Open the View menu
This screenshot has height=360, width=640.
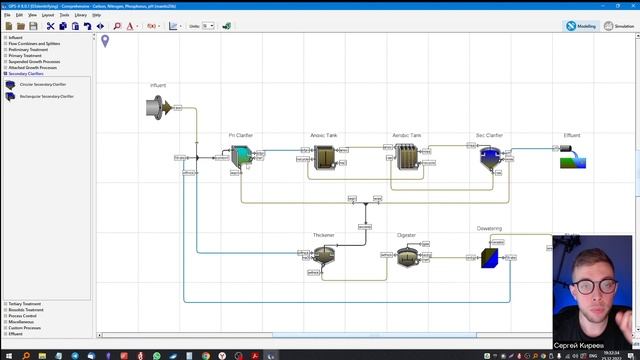click(32, 15)
